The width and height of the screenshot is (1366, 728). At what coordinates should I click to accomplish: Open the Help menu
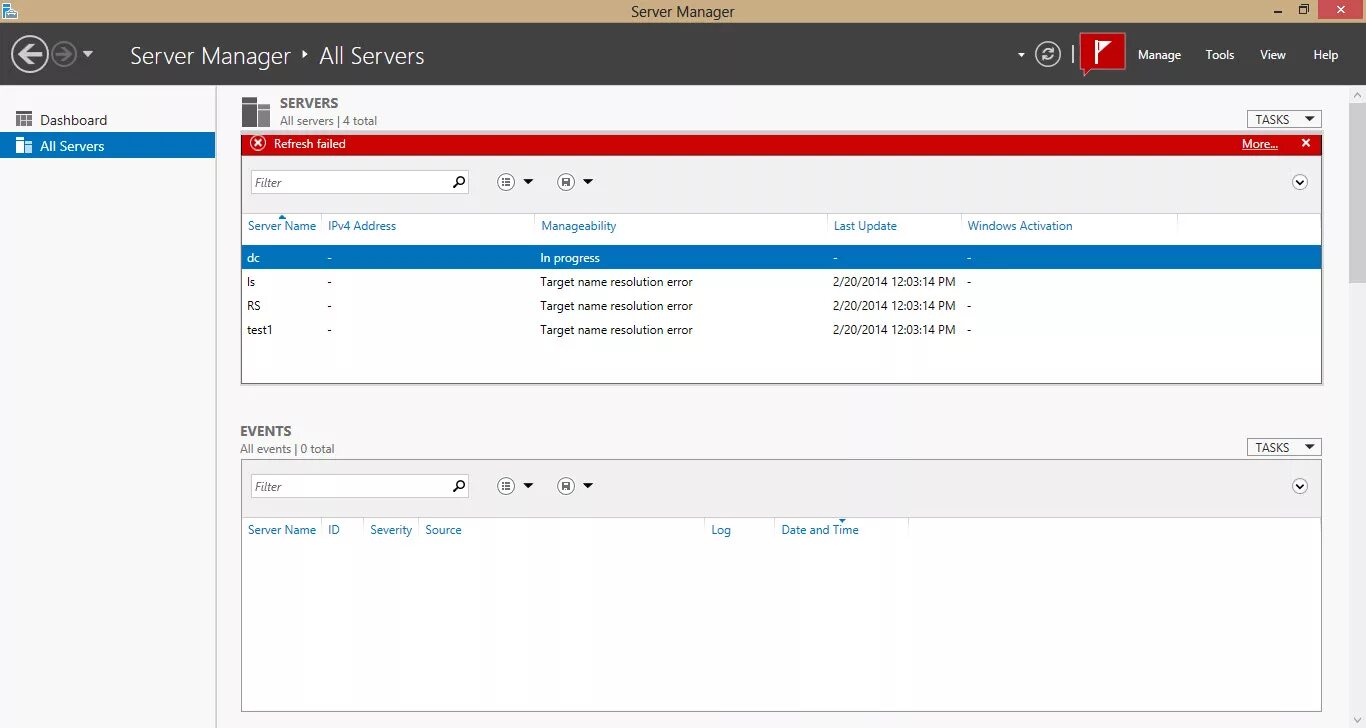tap(1326, 55)
